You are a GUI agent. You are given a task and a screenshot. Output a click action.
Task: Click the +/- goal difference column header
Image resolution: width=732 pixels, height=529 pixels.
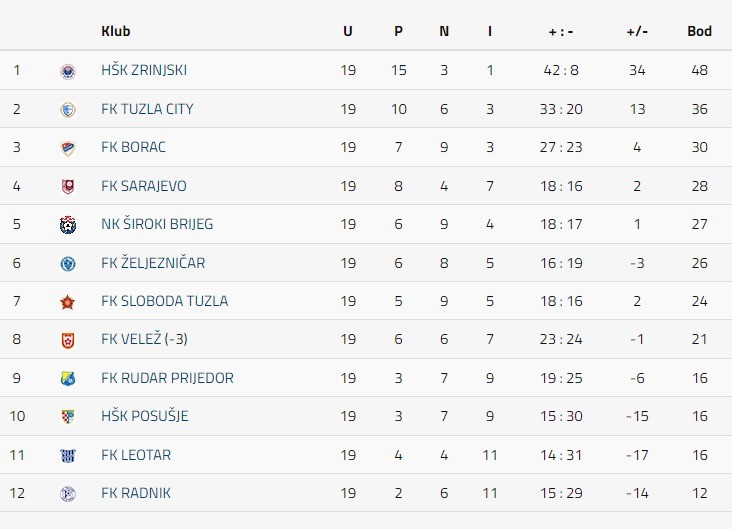coord(637,31)
